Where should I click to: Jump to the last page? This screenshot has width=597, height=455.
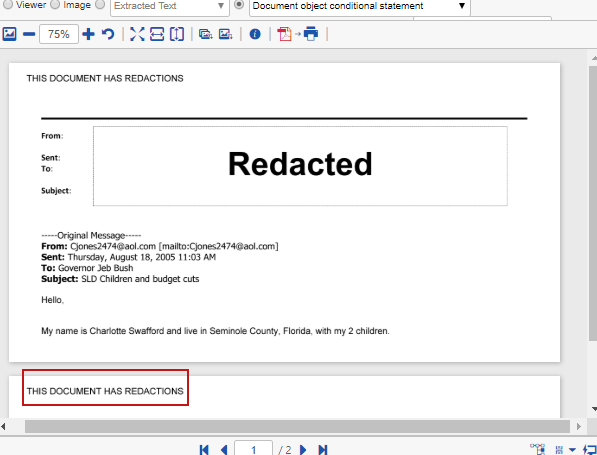coord(322,450)
